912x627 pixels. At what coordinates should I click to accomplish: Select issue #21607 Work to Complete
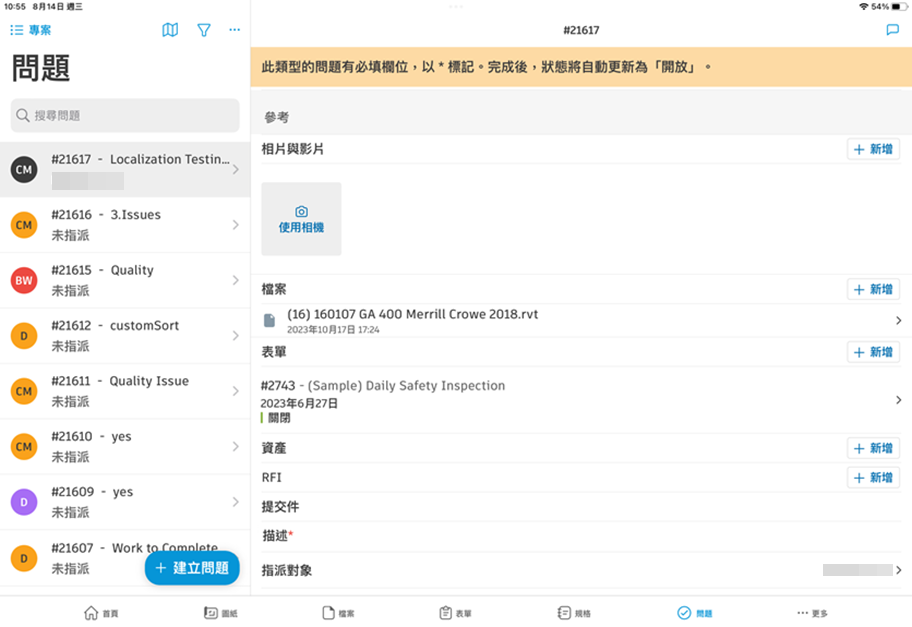coord(125,558)
